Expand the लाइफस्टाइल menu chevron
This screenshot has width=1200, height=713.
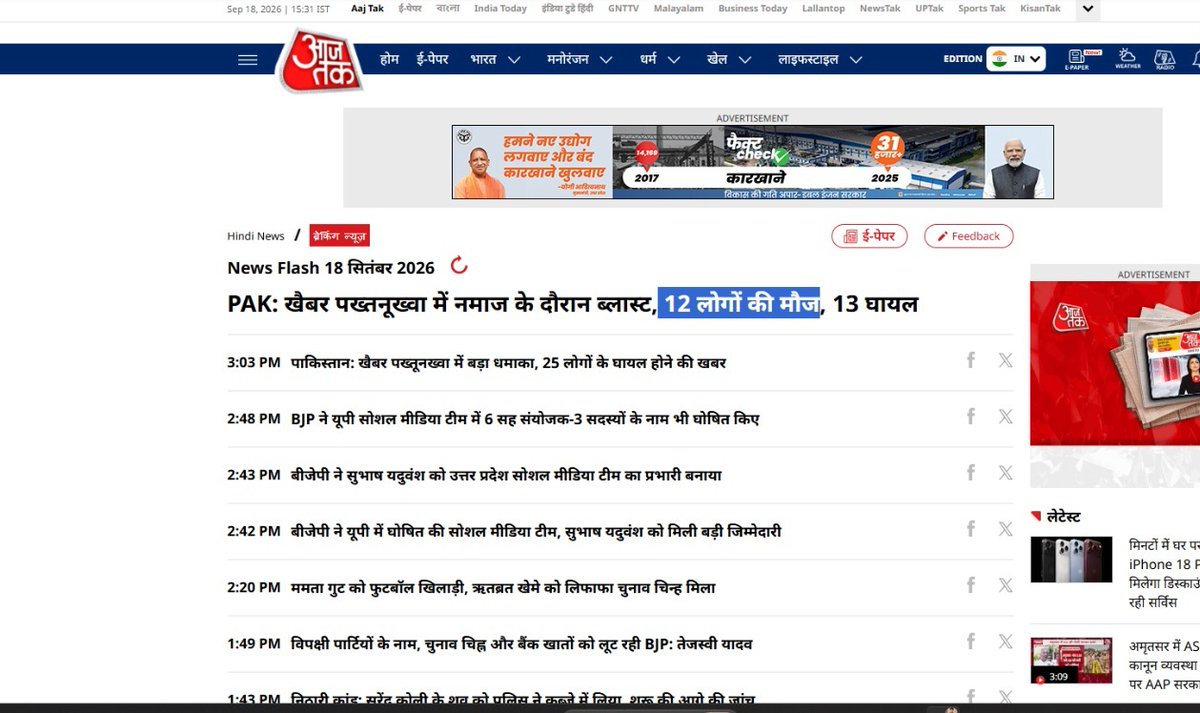point(856,60)
